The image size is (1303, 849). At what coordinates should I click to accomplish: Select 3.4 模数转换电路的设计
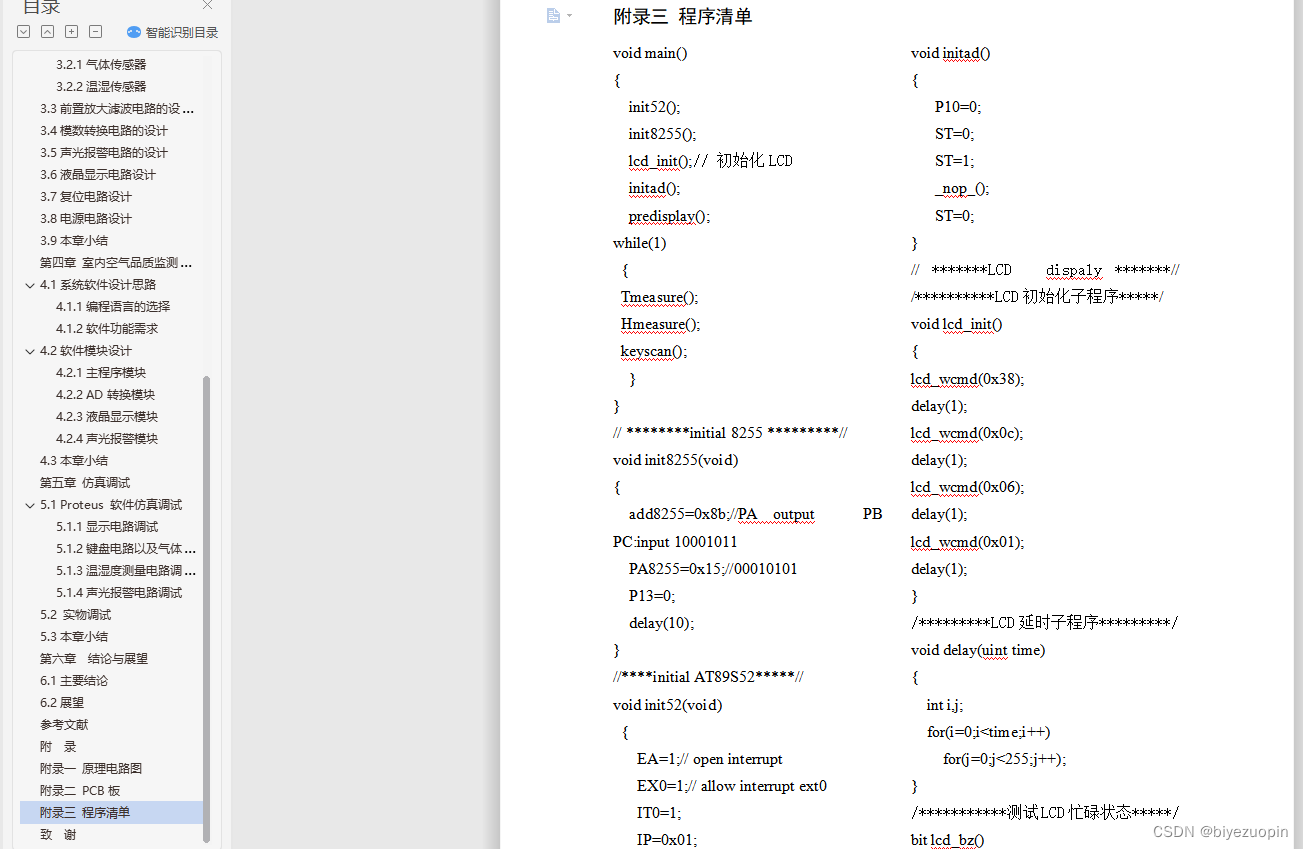tap(104, 131)
